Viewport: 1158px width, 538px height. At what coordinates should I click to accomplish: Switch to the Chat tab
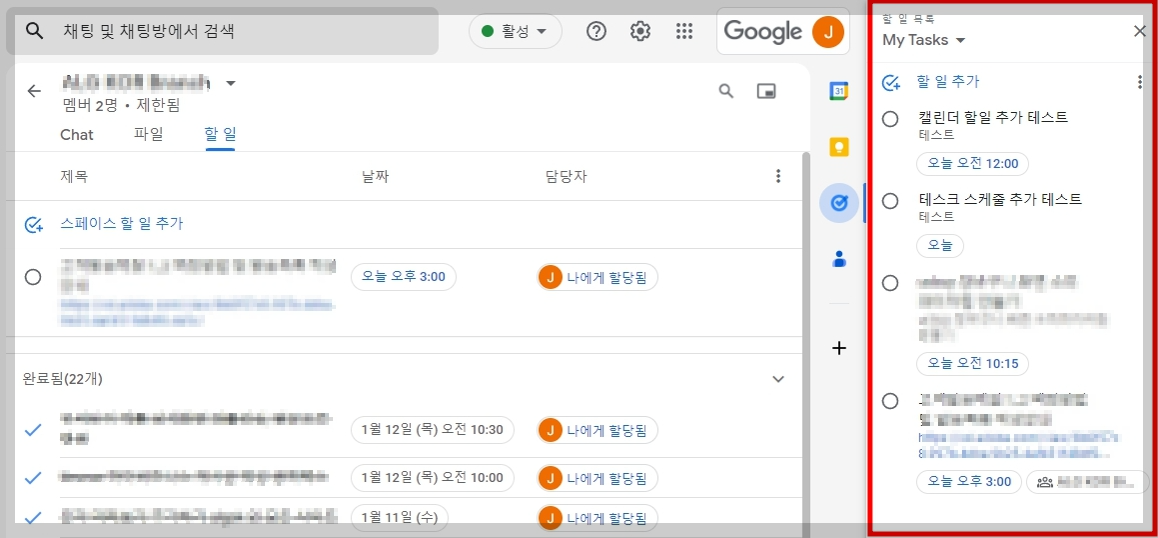[x=77, y=134]
